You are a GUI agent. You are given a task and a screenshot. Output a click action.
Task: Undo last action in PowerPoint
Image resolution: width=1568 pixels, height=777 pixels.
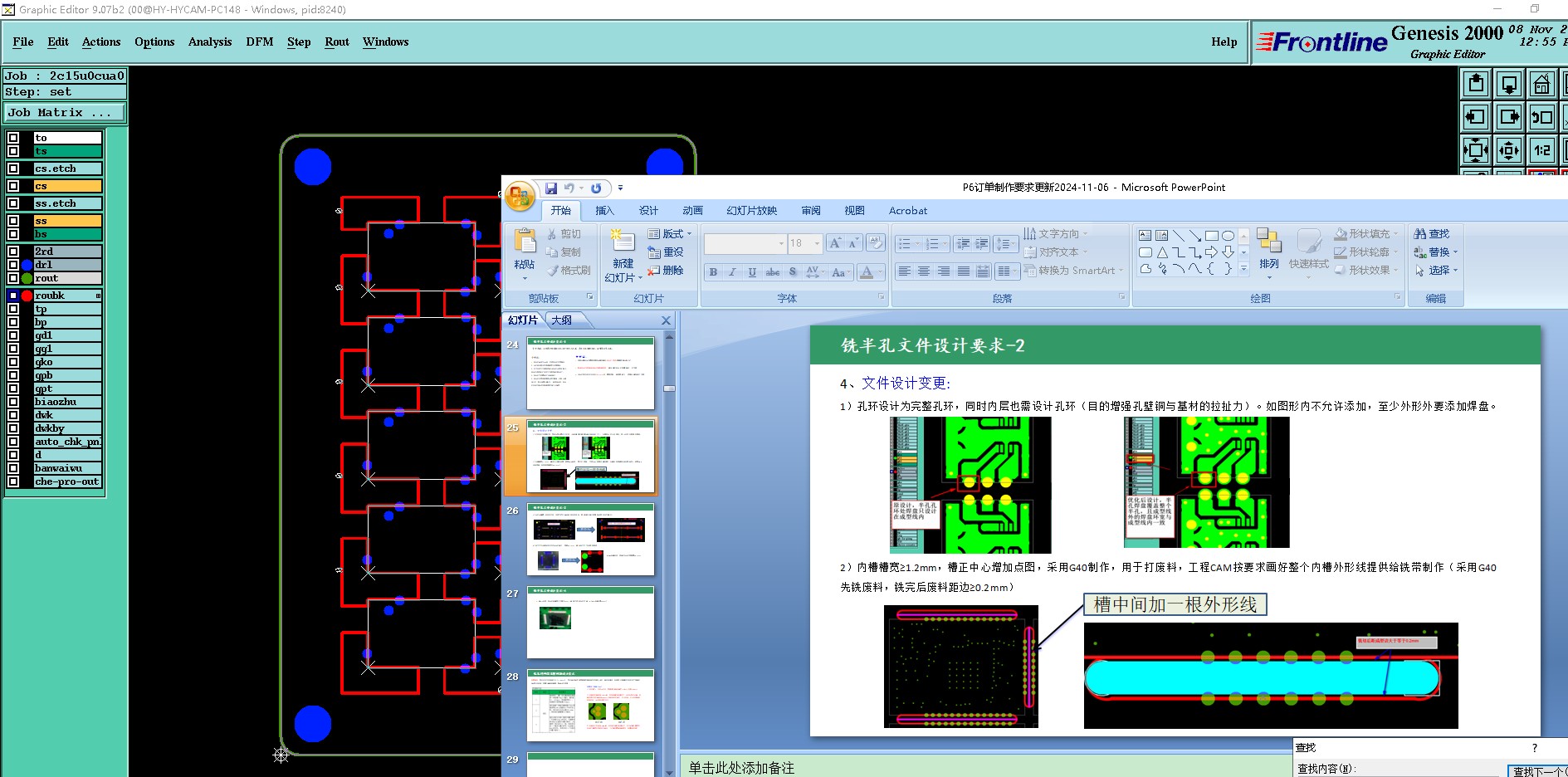569,188
